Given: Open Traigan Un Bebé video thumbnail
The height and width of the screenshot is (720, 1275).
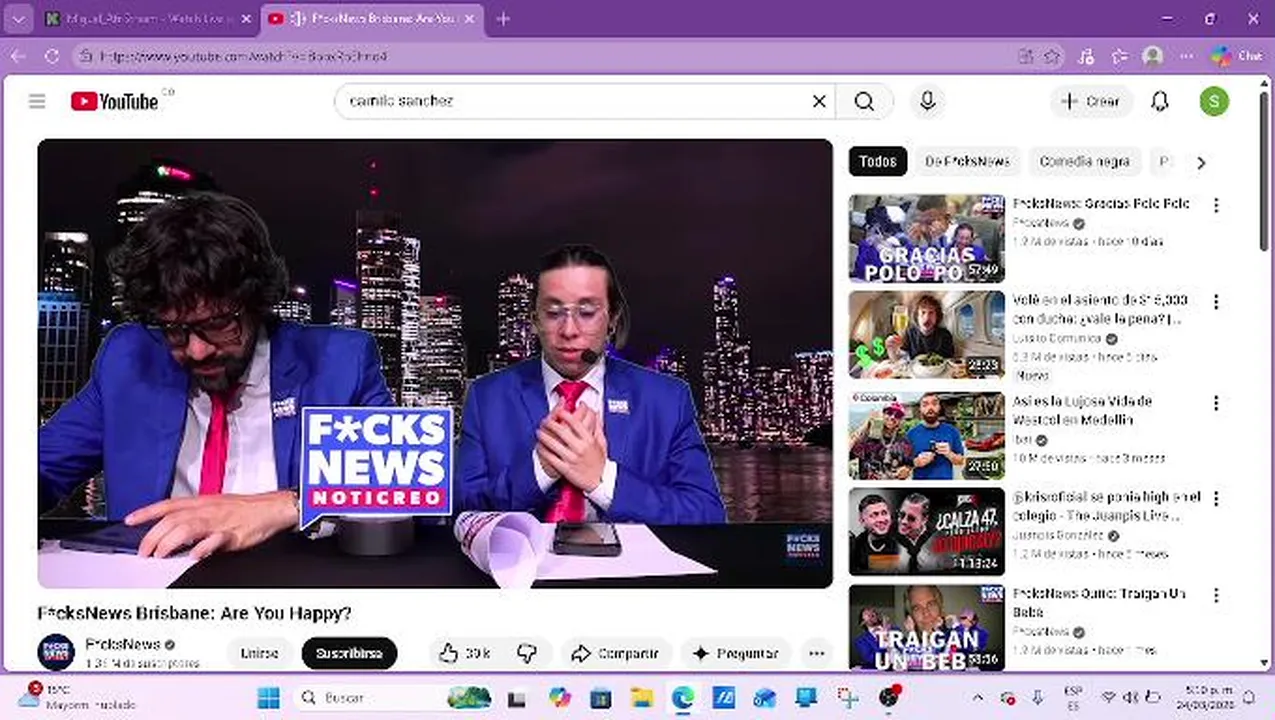Looking at the screenshot, I should [927, 627].
